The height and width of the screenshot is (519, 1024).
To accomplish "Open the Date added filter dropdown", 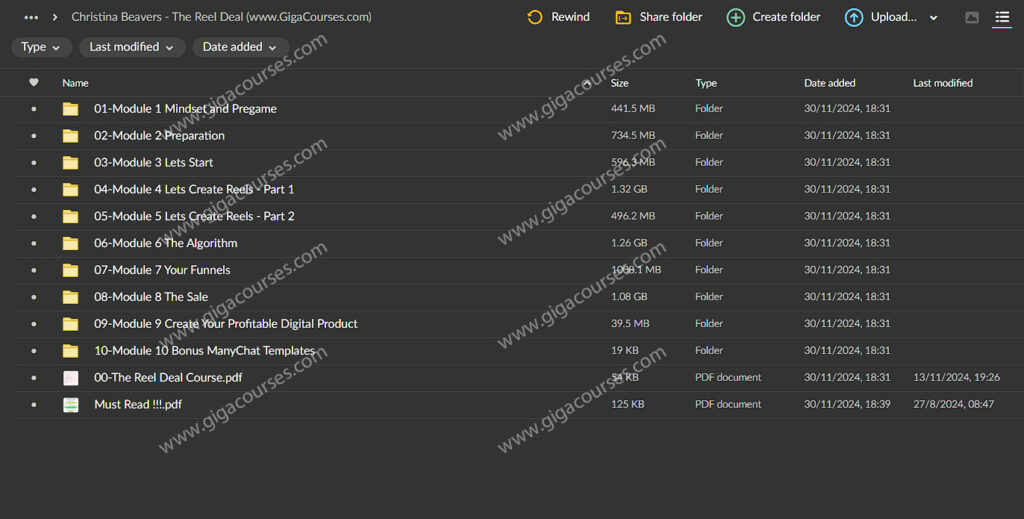I will (x=240, y=47).
